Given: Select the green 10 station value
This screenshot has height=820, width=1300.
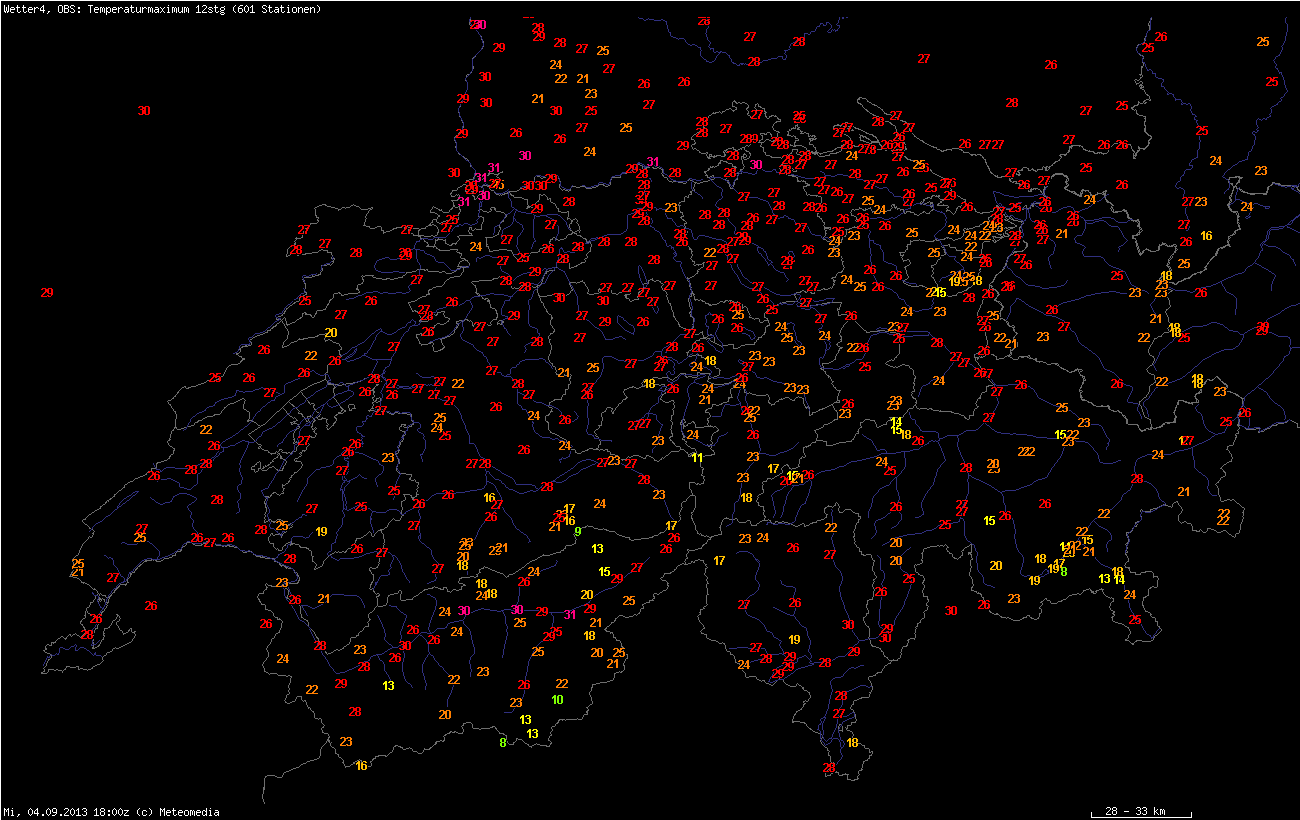Looking at the screenshot, I should (x=558, y=699).
